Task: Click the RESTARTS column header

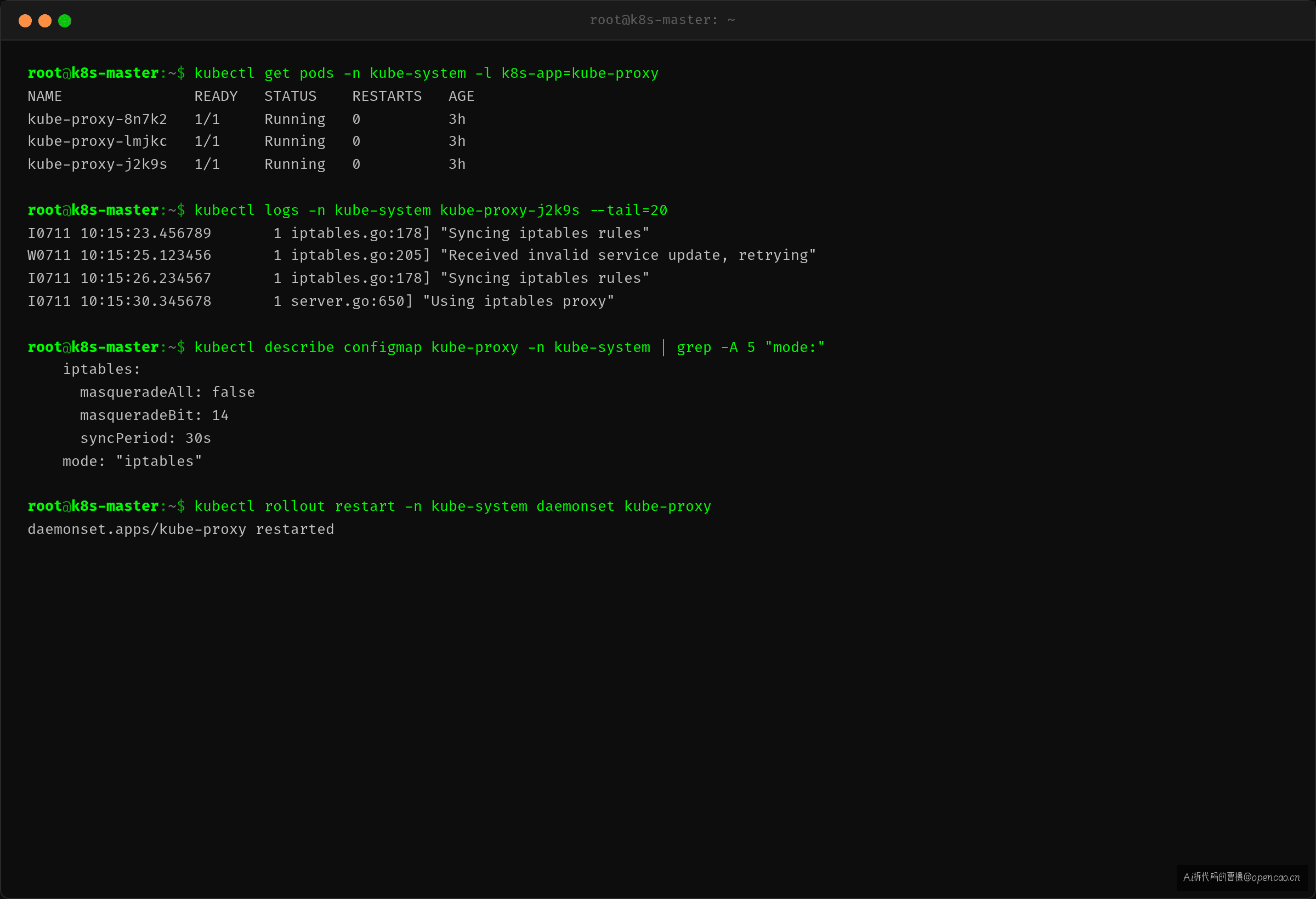Action: [387, 96]
